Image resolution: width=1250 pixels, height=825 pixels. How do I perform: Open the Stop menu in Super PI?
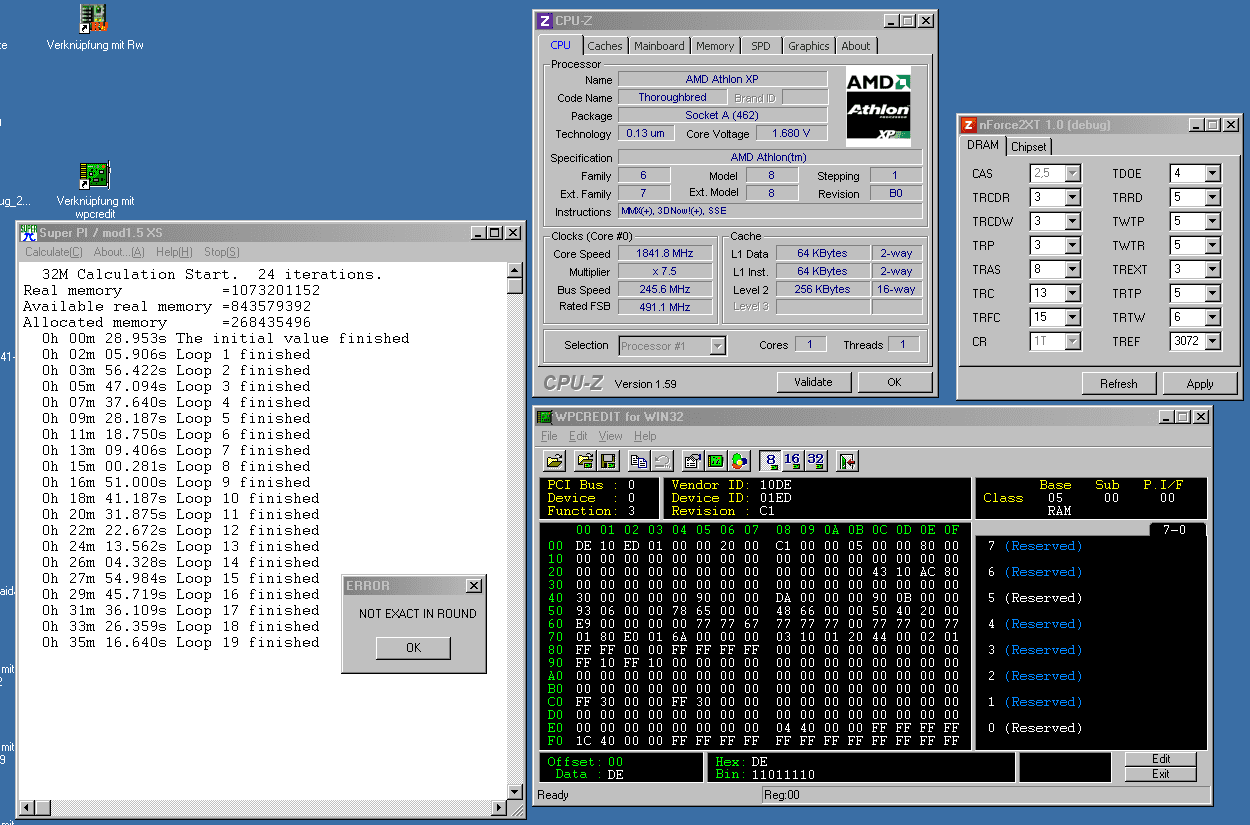point(222,252)
